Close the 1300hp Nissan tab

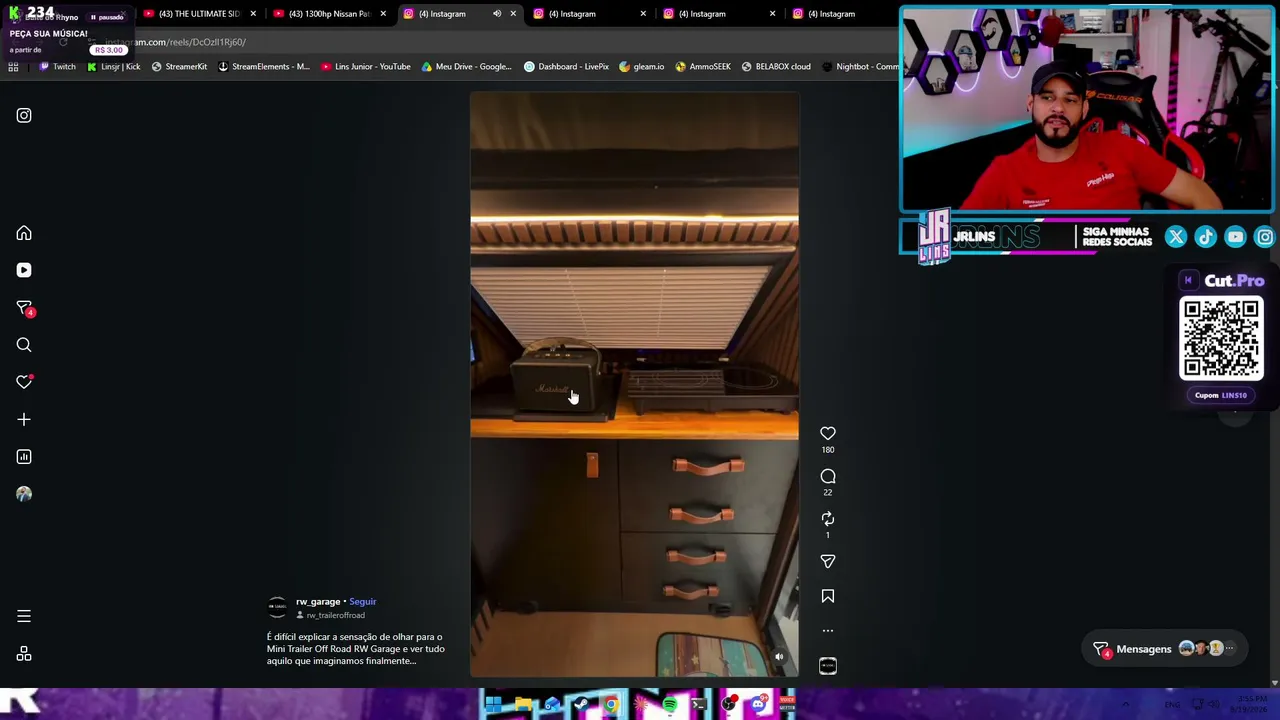click(383, 14)
